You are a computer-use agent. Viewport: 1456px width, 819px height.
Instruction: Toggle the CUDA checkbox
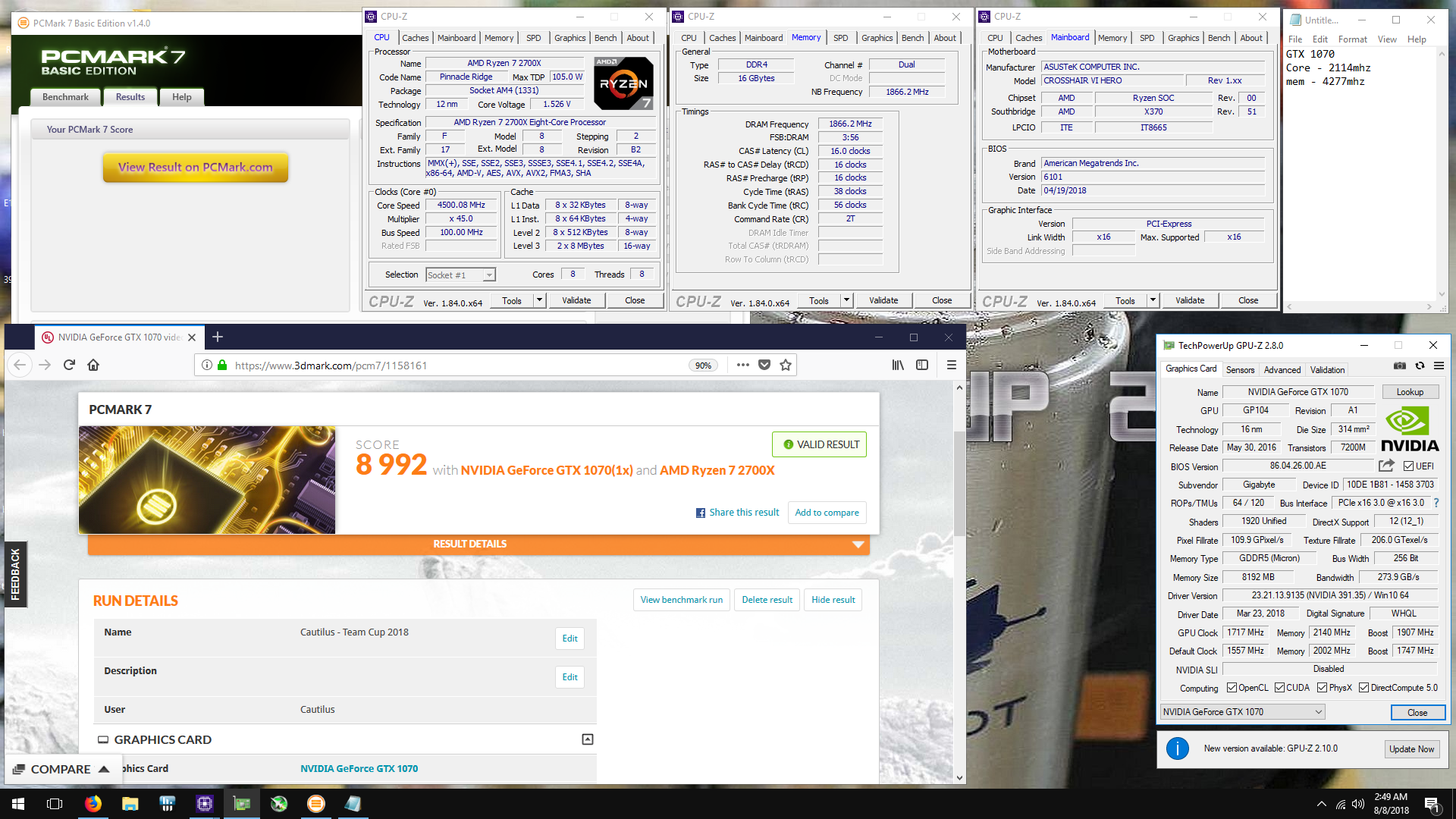coord(1279,688)
